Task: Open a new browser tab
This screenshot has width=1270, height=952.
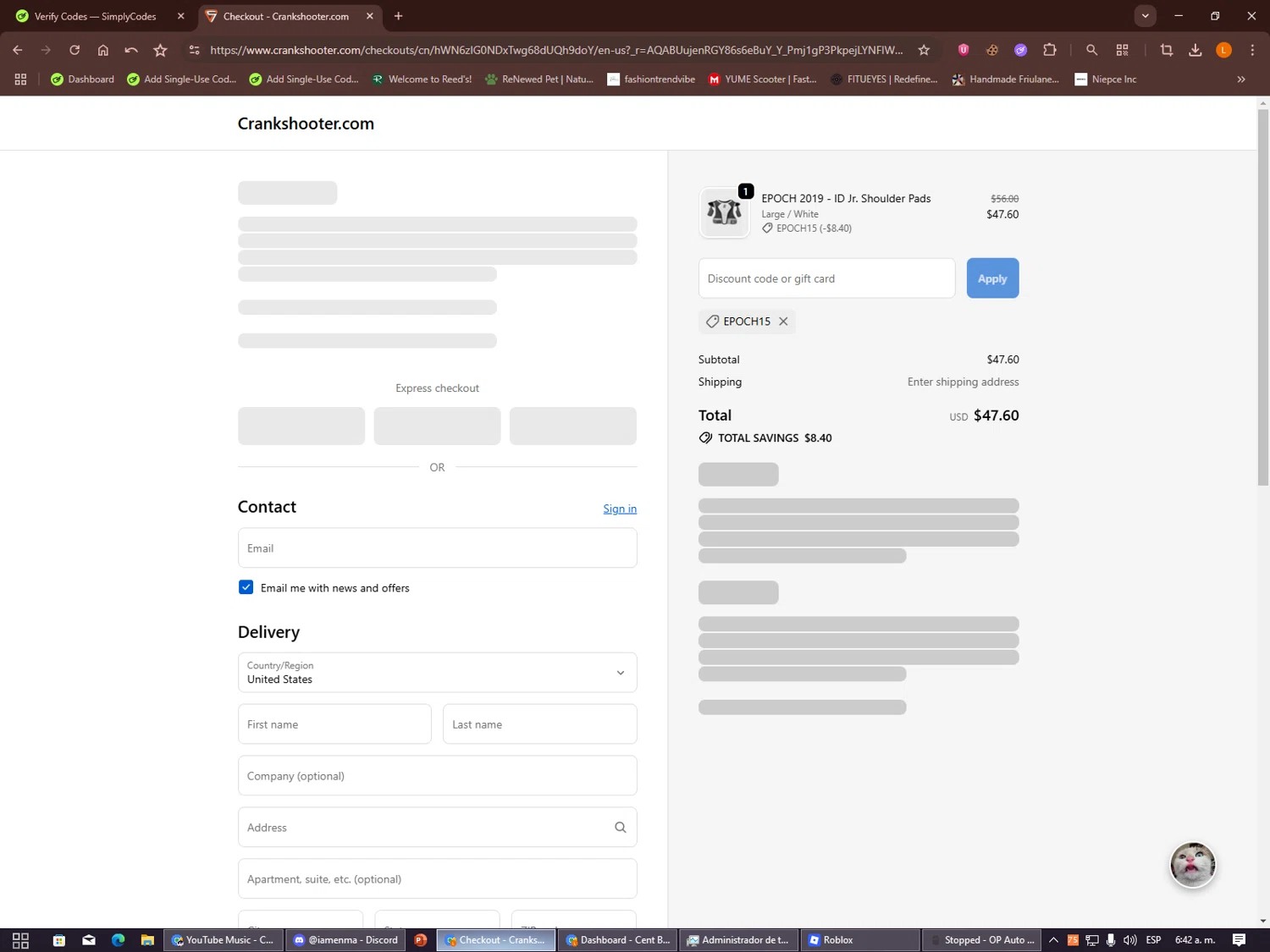Action: (399, 16)
